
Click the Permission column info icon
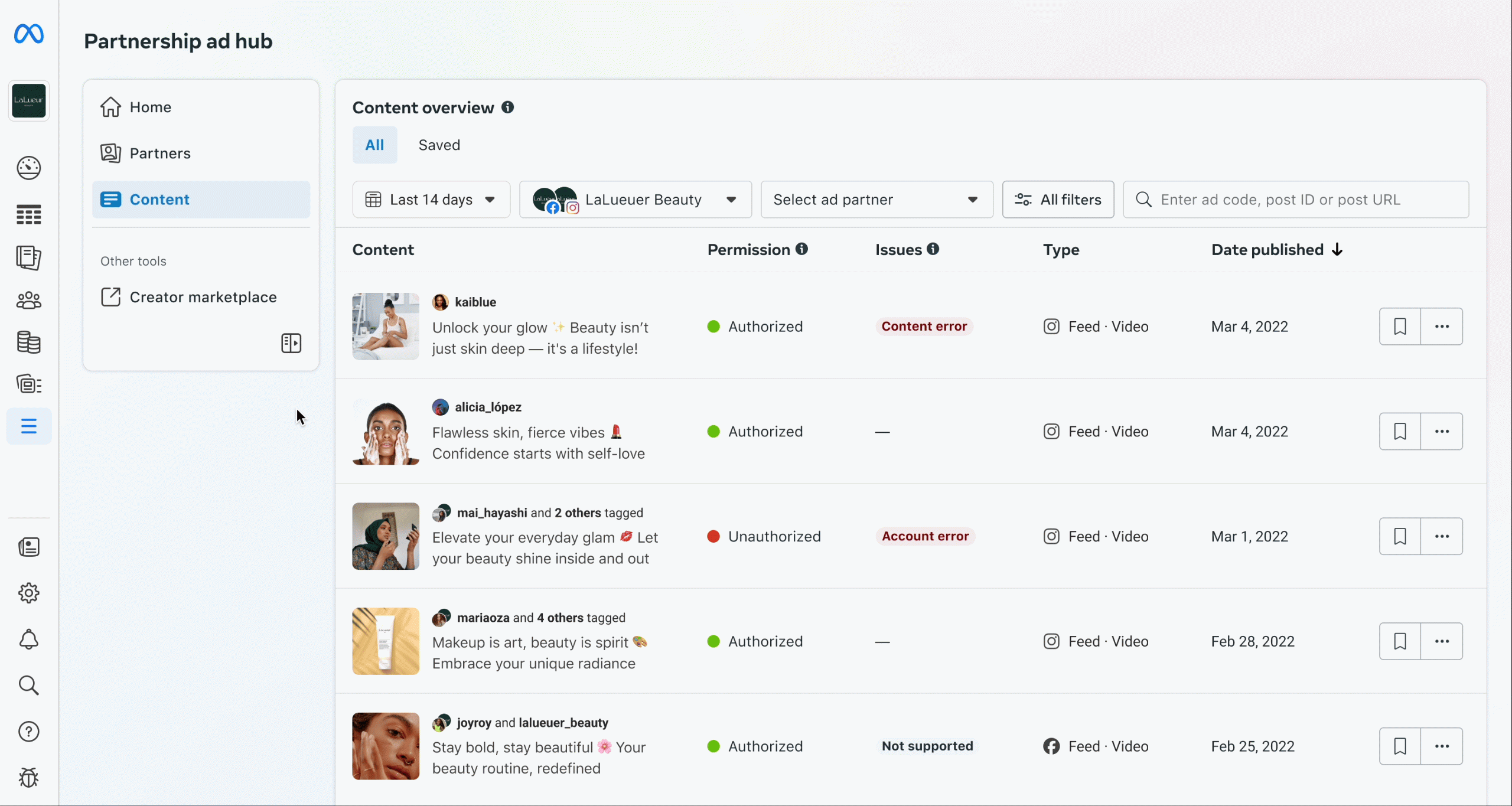click(801, 249)
